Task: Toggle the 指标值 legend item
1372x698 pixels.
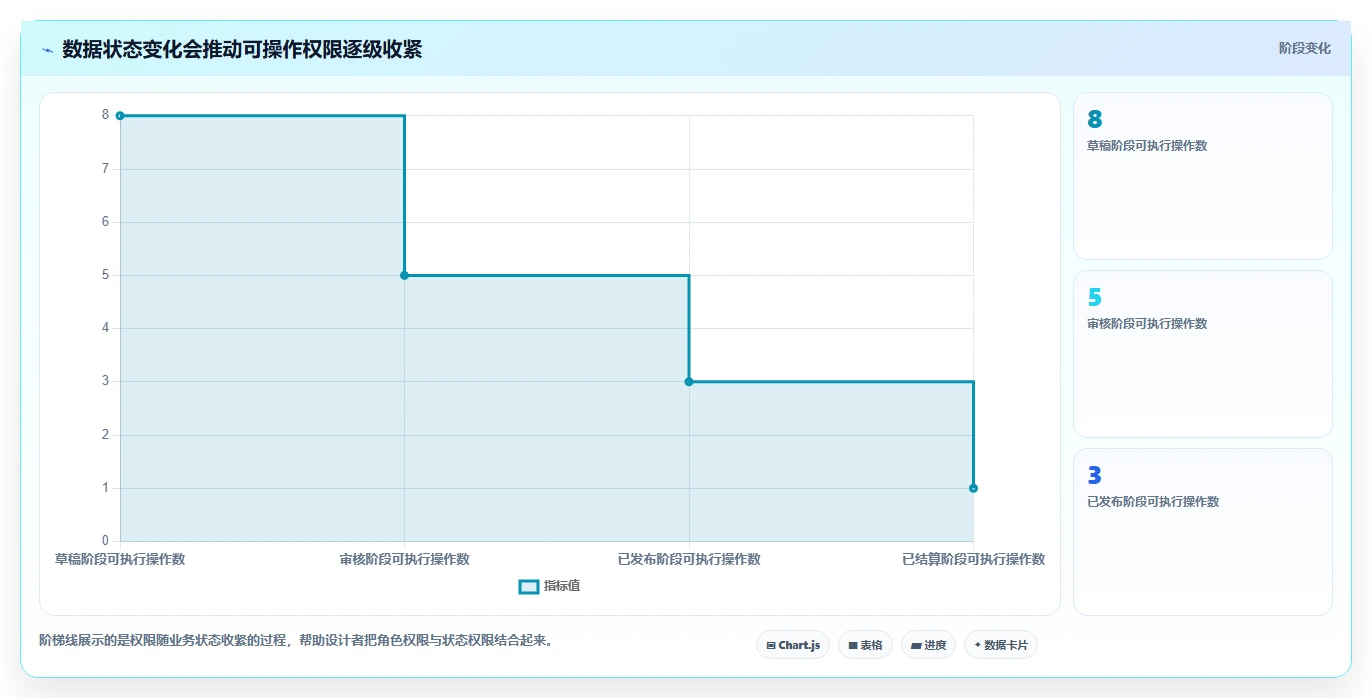Action: point(549,586)
